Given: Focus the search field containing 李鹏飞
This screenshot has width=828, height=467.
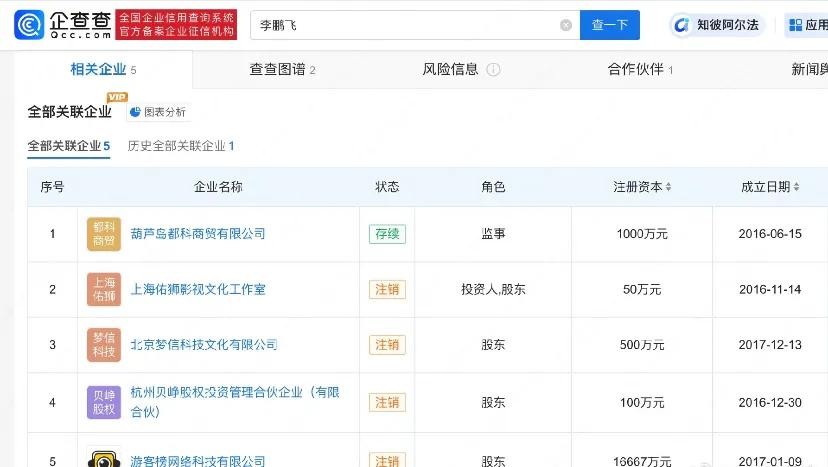Looking at the screenshot, I should tap(400, 25).
